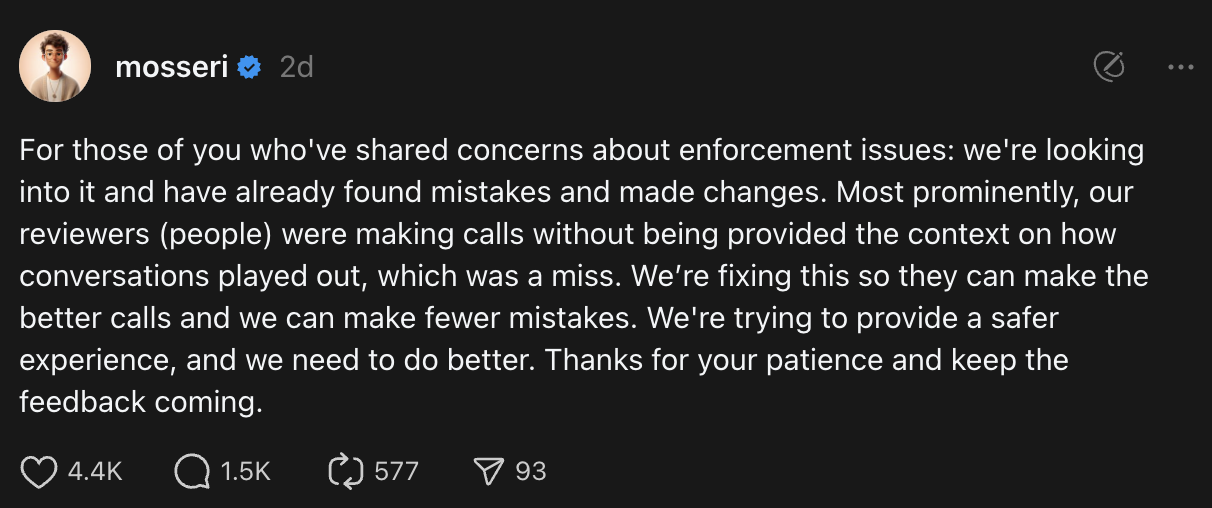Click the 2d post timestamp

click(296, 68)
